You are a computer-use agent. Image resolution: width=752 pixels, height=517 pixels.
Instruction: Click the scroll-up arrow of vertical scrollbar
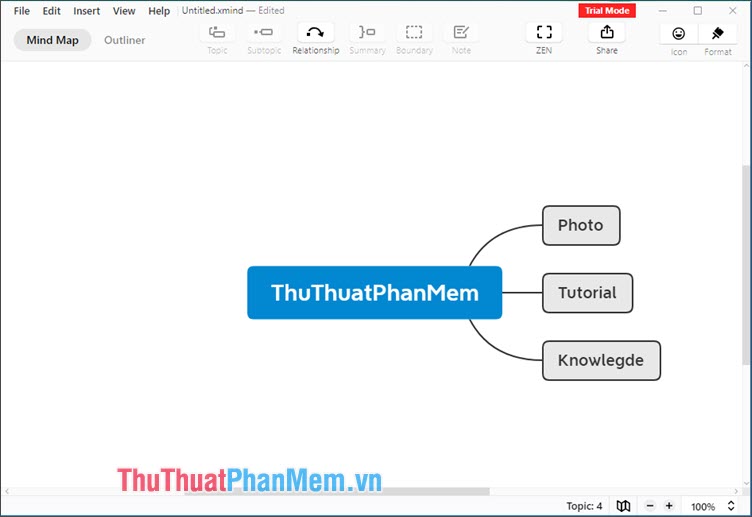tap(746, 66)
